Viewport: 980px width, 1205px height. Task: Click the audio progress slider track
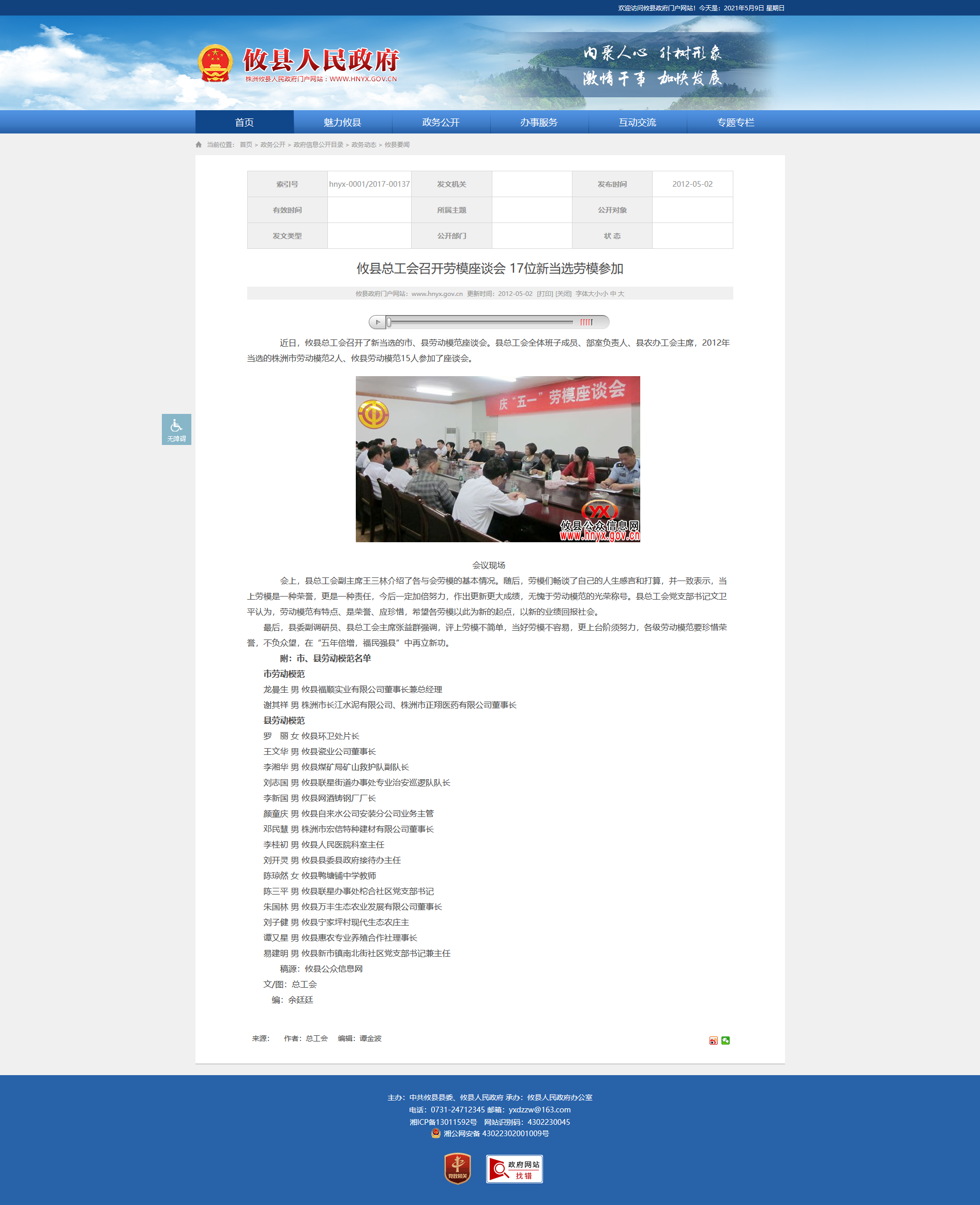[x=480, y=322]
